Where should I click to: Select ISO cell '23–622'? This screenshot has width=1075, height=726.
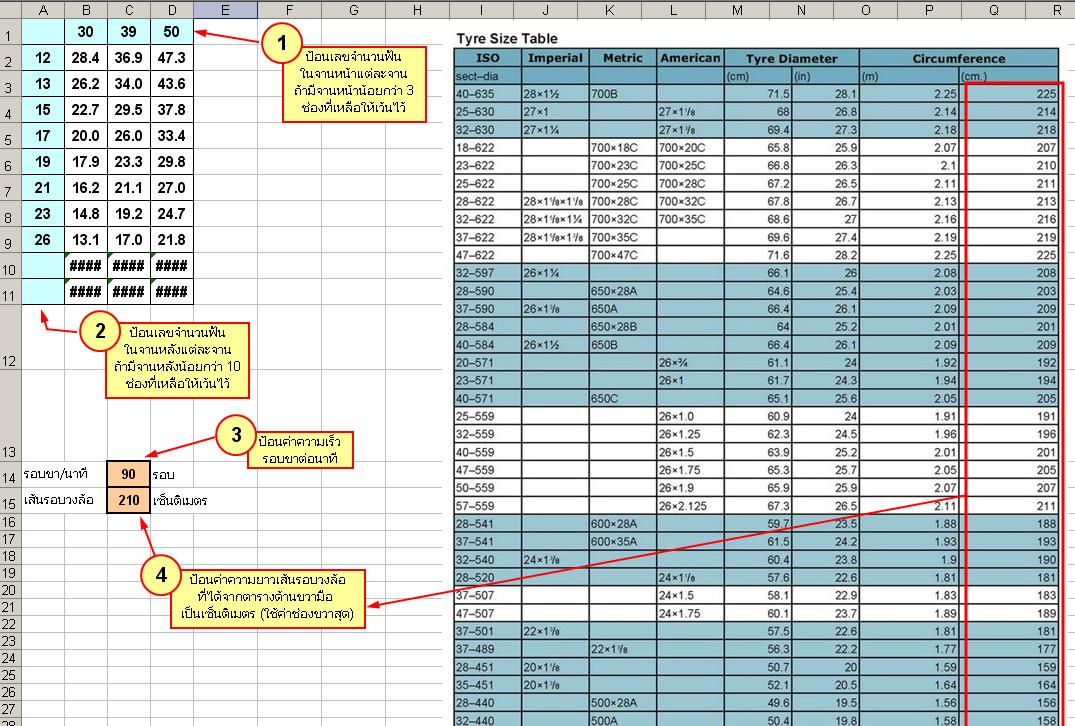pyautogui.click(x=487, y=165)
